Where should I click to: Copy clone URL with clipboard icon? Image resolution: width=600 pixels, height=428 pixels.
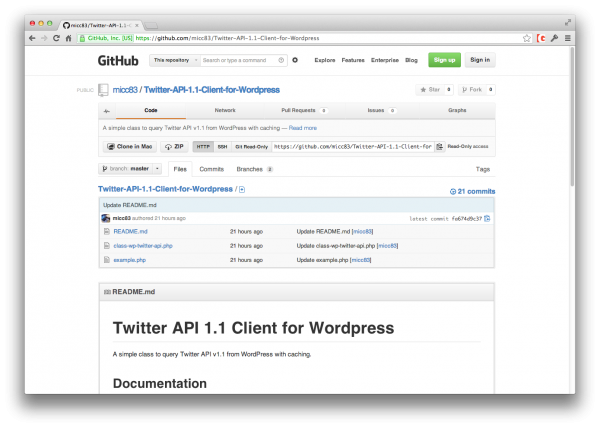[440, 146]
